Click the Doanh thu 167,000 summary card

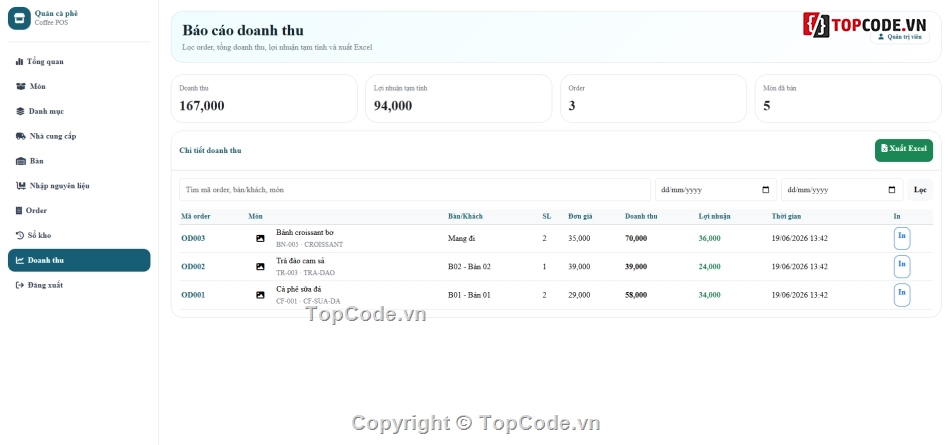(264, 98)
